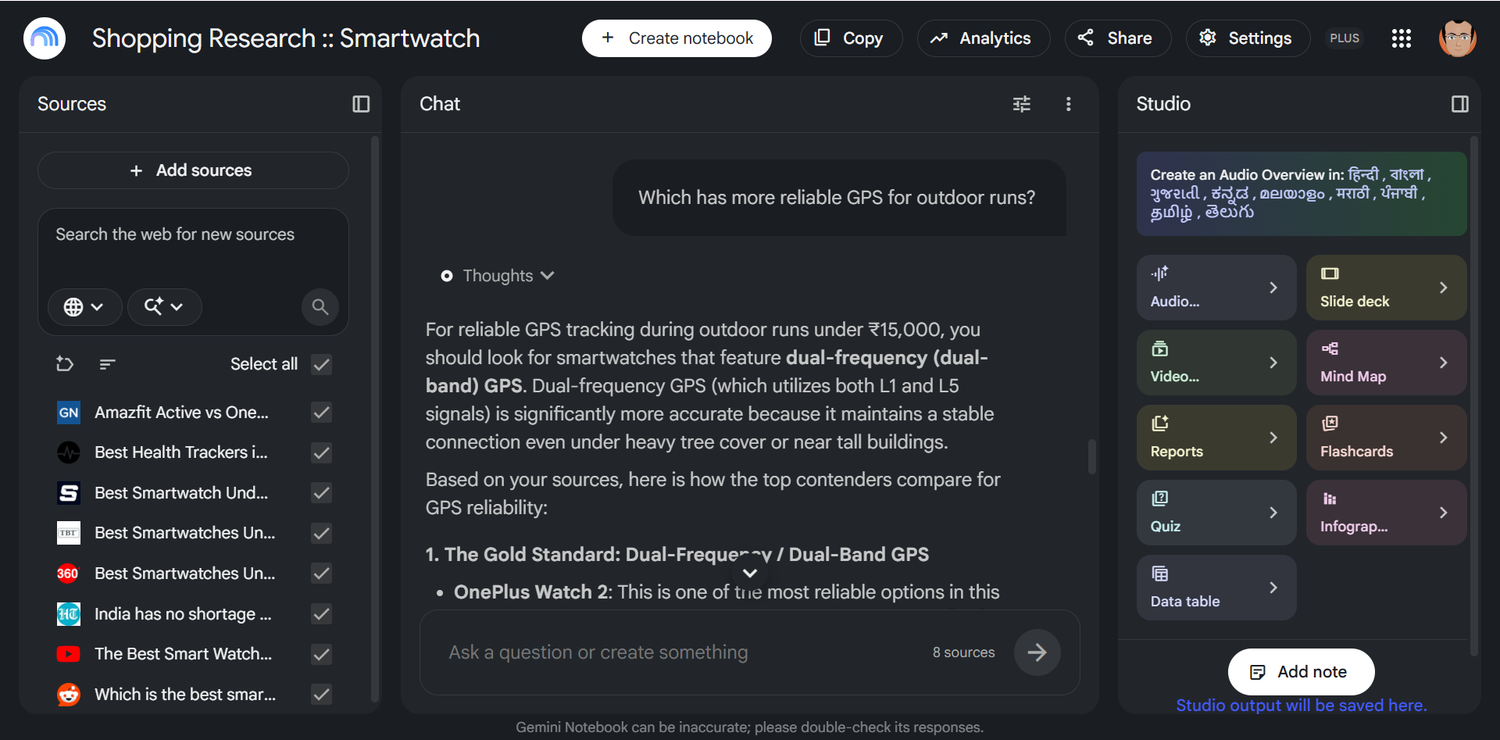Expand the Thoughts section

click(x=498, y=276)
